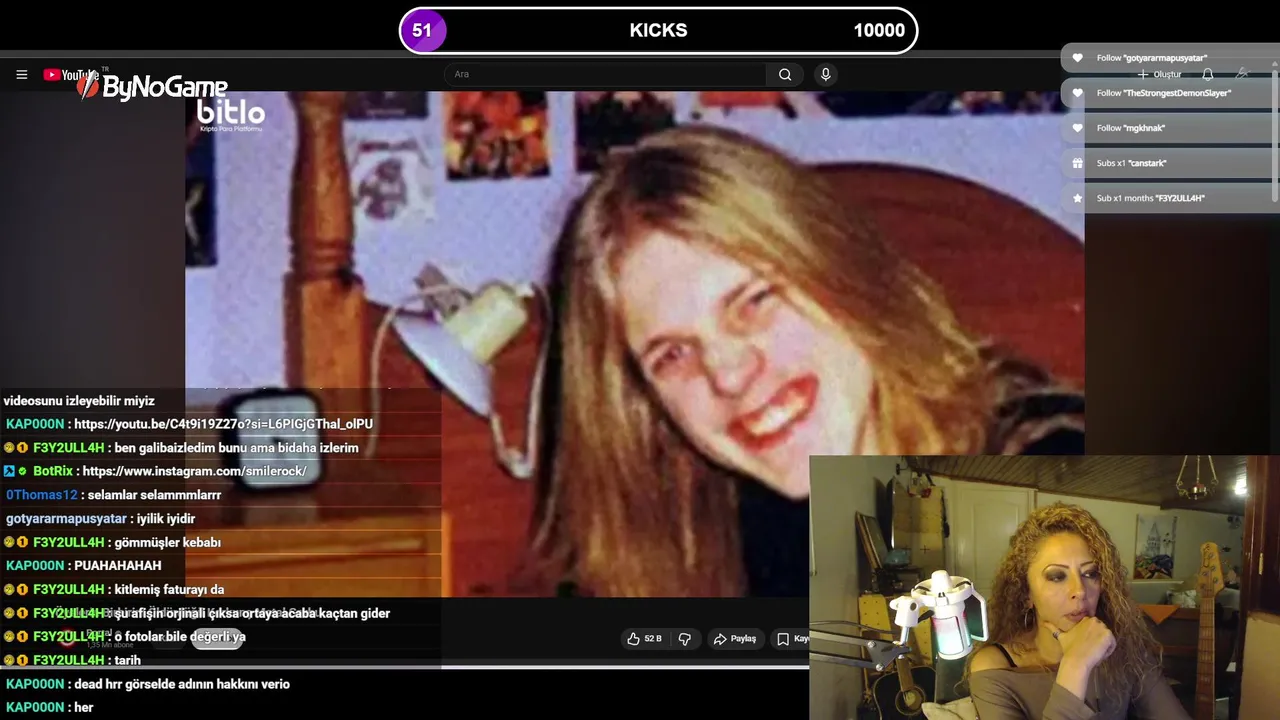
Task: Click the star icon beside Sub x1 months "F3Y2ULL4H"
Action: (1077, 198)
